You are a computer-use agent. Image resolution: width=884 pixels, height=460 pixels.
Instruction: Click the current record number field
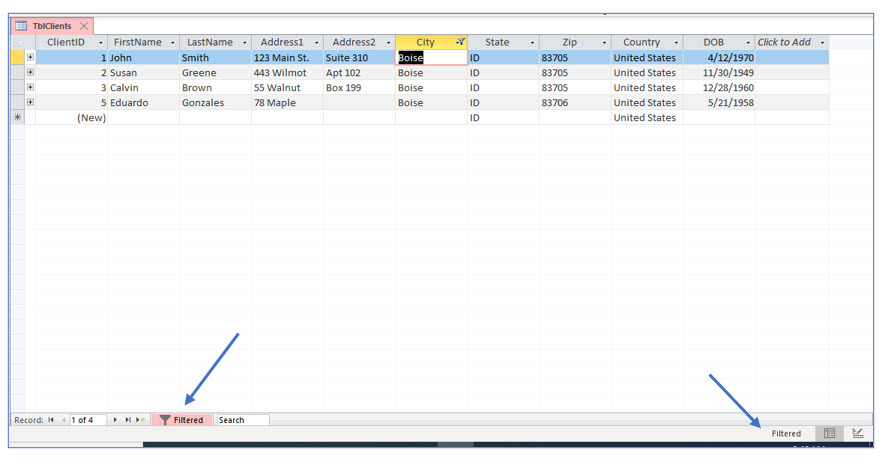[87, 420]
